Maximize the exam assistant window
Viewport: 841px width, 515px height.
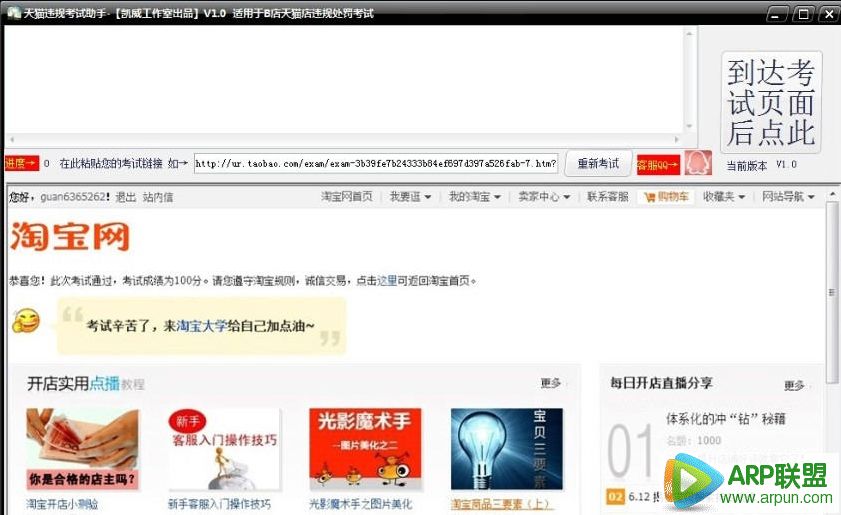[x=803, y=14]
